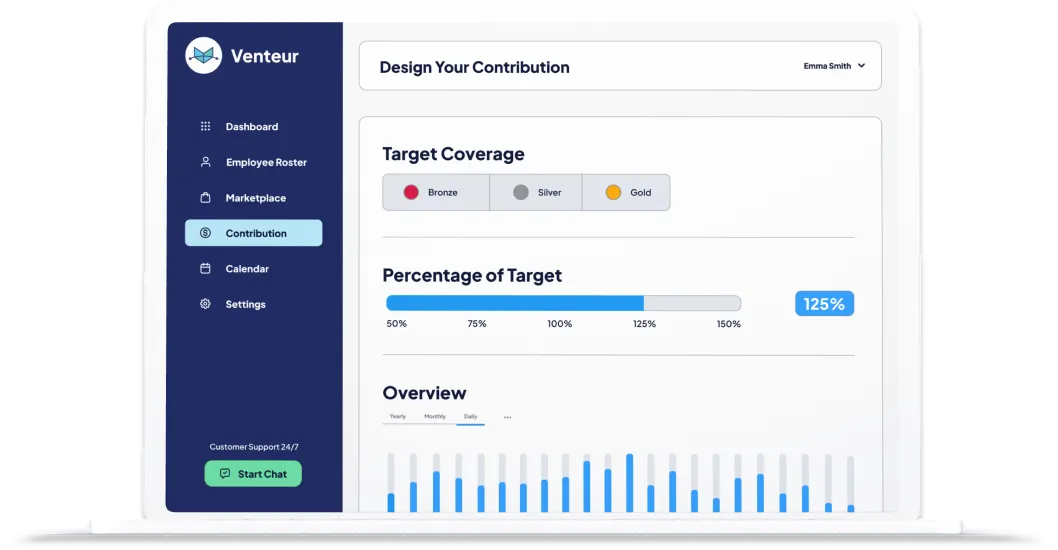Click the Percentage of Target slider bar
The width and height of the screenshot is (1058, 550).
(x=563, y=303)
